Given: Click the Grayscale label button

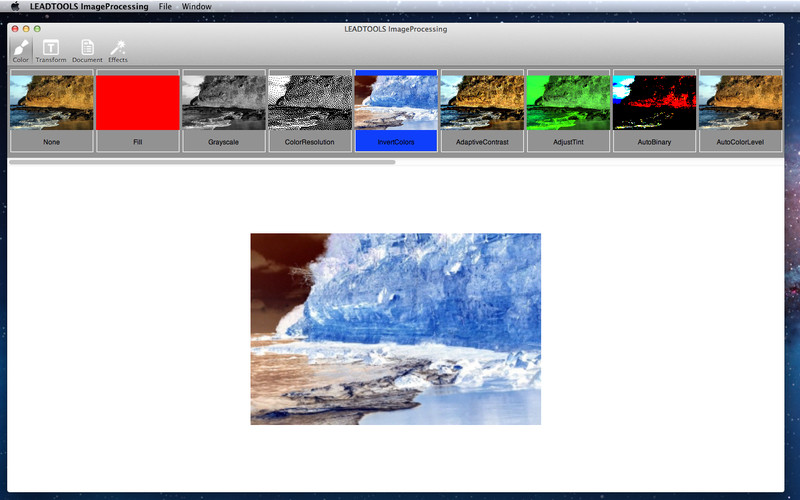Looking at the screenshot, I should pyautogui.click(x=224, y=141).
